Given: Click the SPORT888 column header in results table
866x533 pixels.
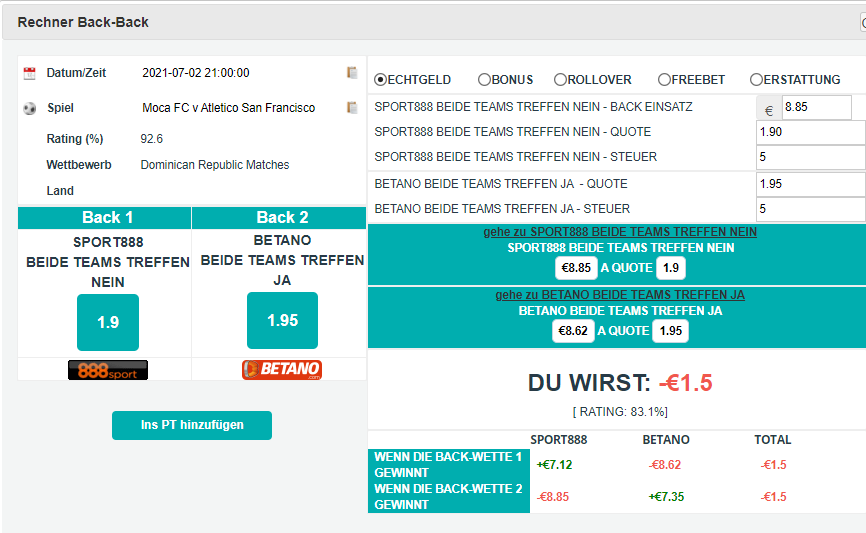Looking at the screenshot, I should tap(558, 440).
